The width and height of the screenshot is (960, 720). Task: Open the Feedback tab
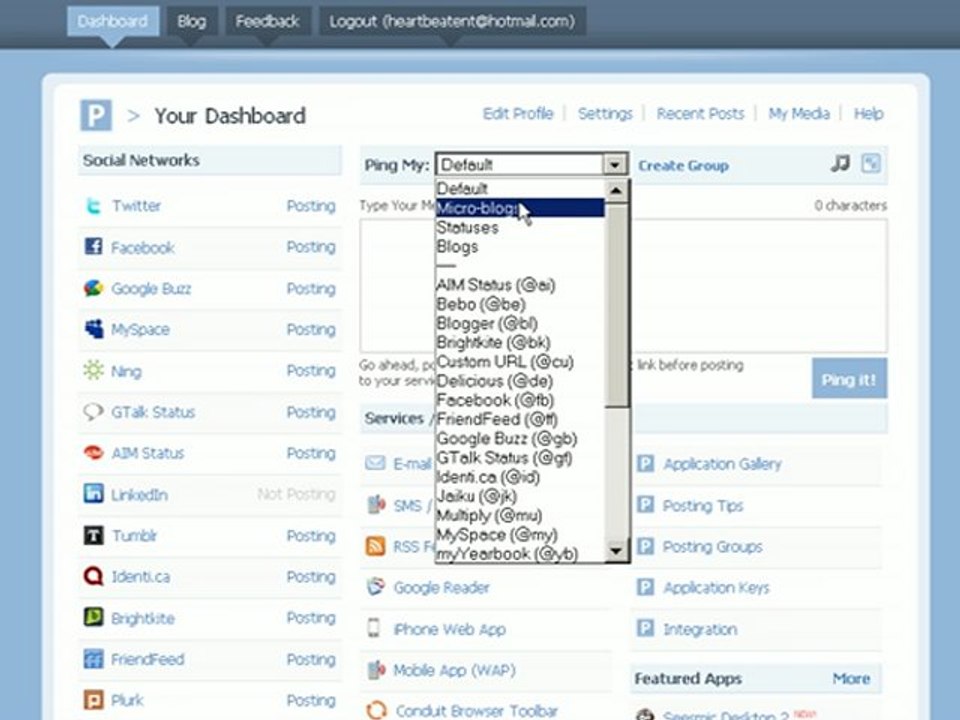(x=268, y=21)
